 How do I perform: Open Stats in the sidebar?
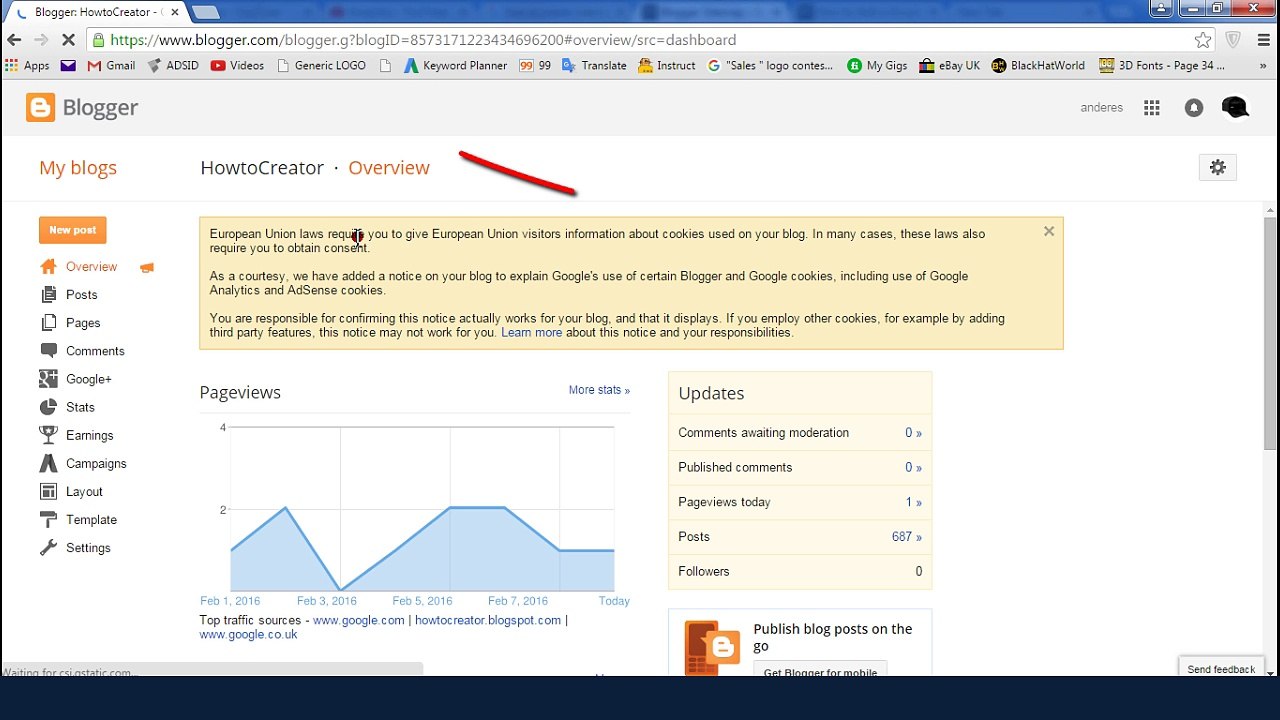coord(80,407)
